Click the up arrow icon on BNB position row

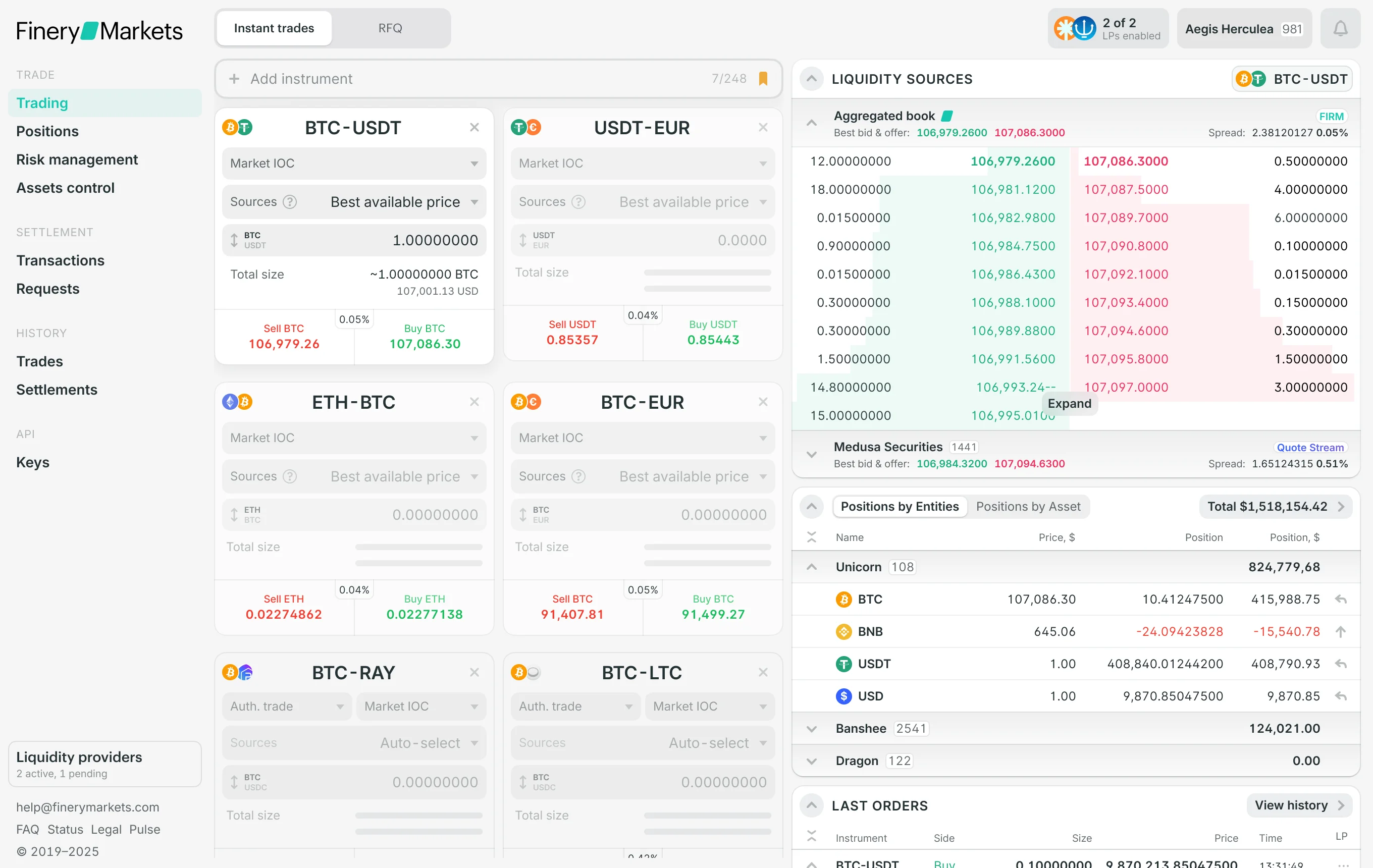coord(1341,631)
